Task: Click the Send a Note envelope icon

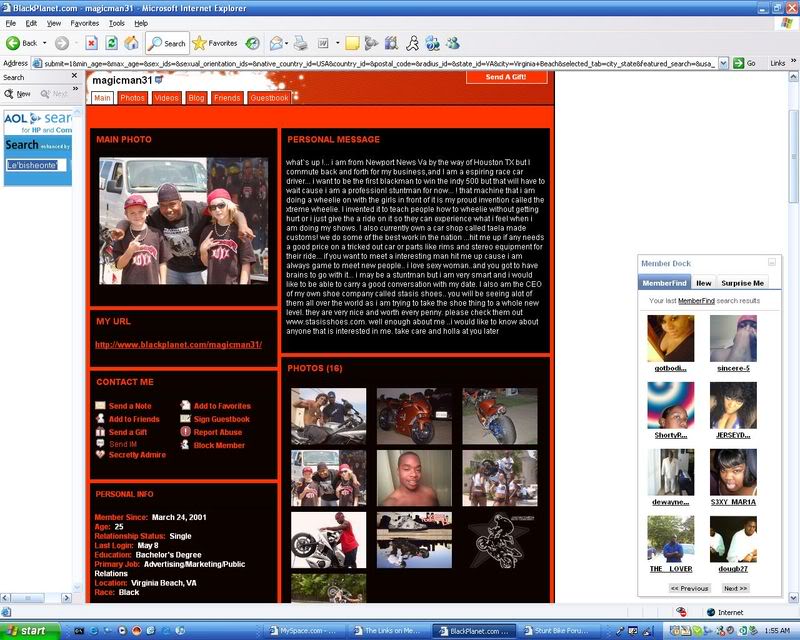Action: (100, 406)
